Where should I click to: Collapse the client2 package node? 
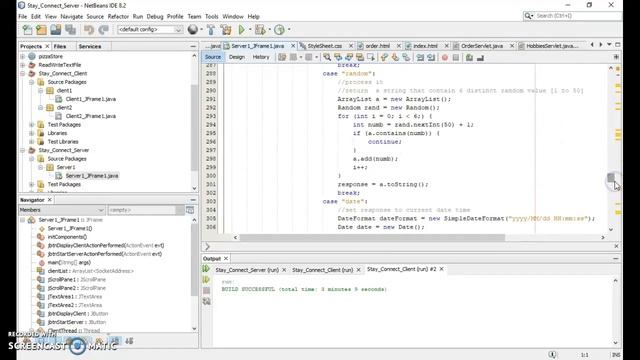coord(41,108)
